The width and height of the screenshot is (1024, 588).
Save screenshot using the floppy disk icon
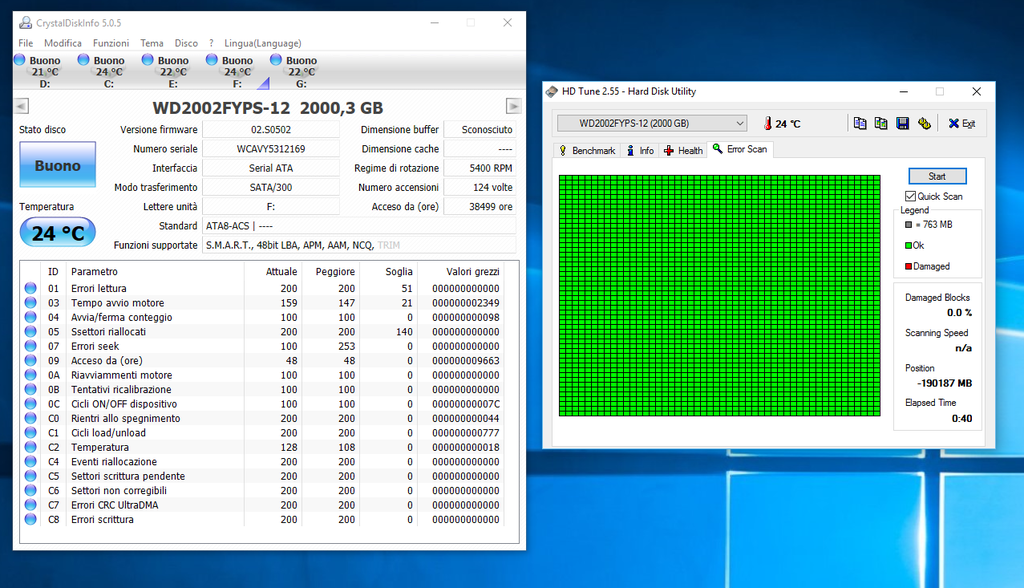click(x=902, y=123)
